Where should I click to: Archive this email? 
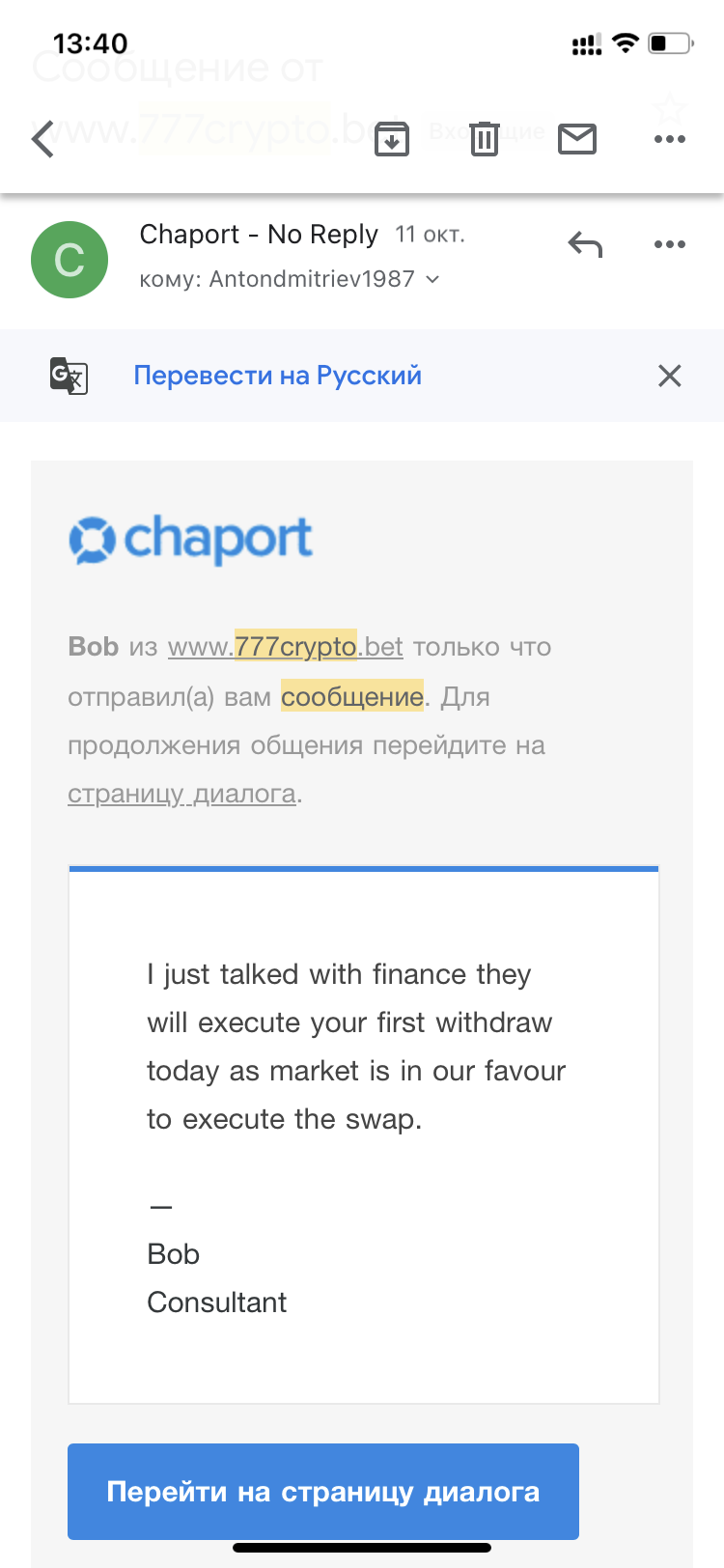392,139
